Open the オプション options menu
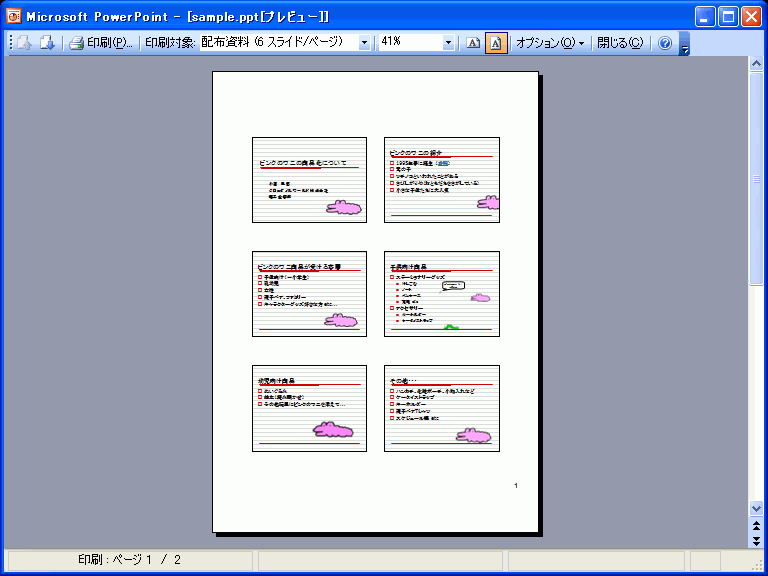The width and height of the screenshot is (768, 576). point(550,43)
